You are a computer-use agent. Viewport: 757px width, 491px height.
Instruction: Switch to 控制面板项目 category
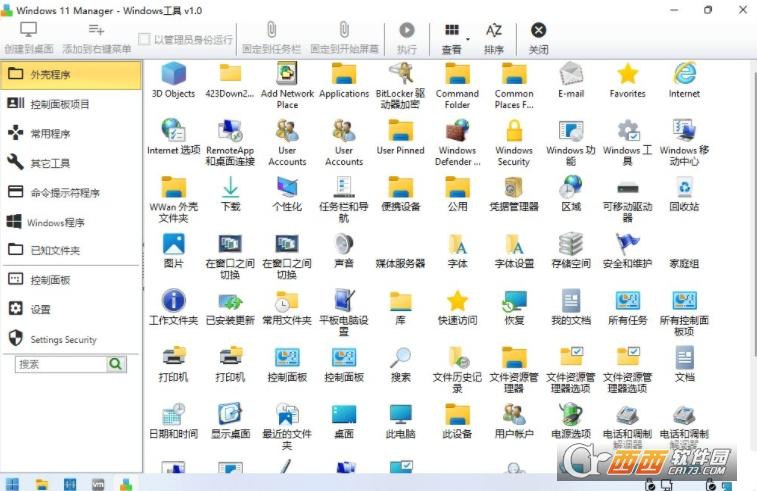(71, 104)
